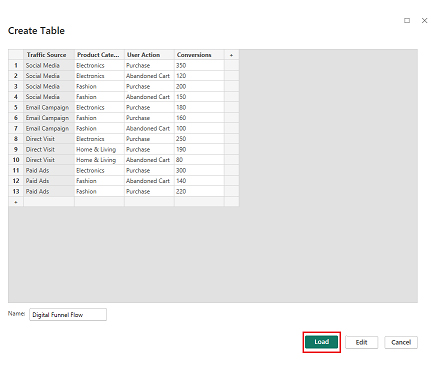Select row 4 header
434x373 pixels.
pos(16,97)
